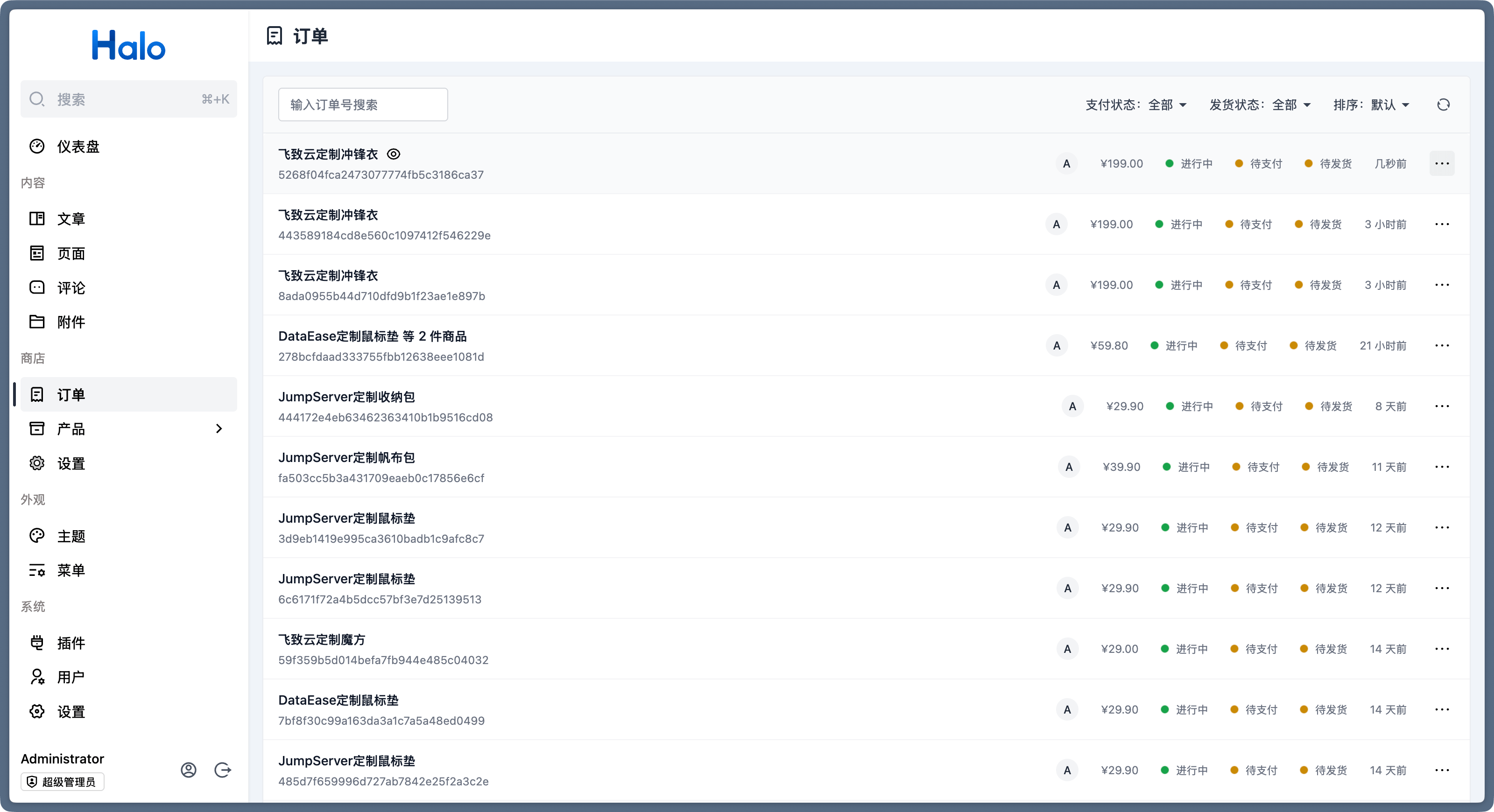Open the 插件 plugins page
The image size is (1494, 812).
coord(71,643)
